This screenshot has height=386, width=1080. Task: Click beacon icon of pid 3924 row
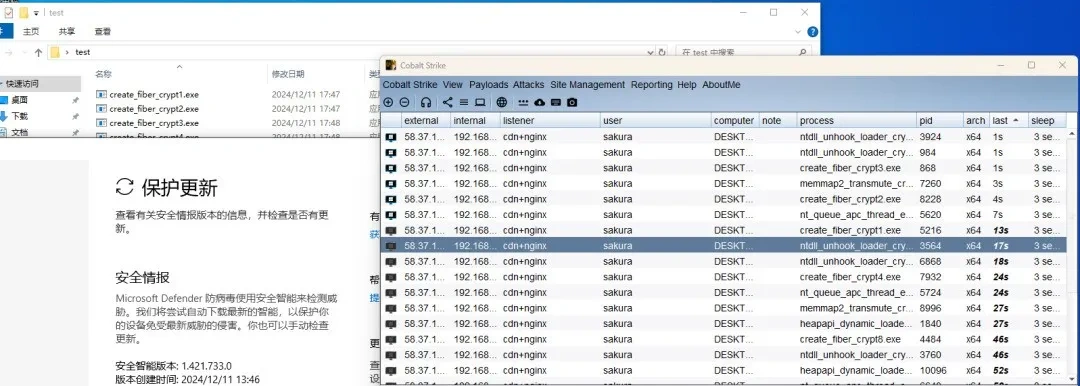click(391, 137)
